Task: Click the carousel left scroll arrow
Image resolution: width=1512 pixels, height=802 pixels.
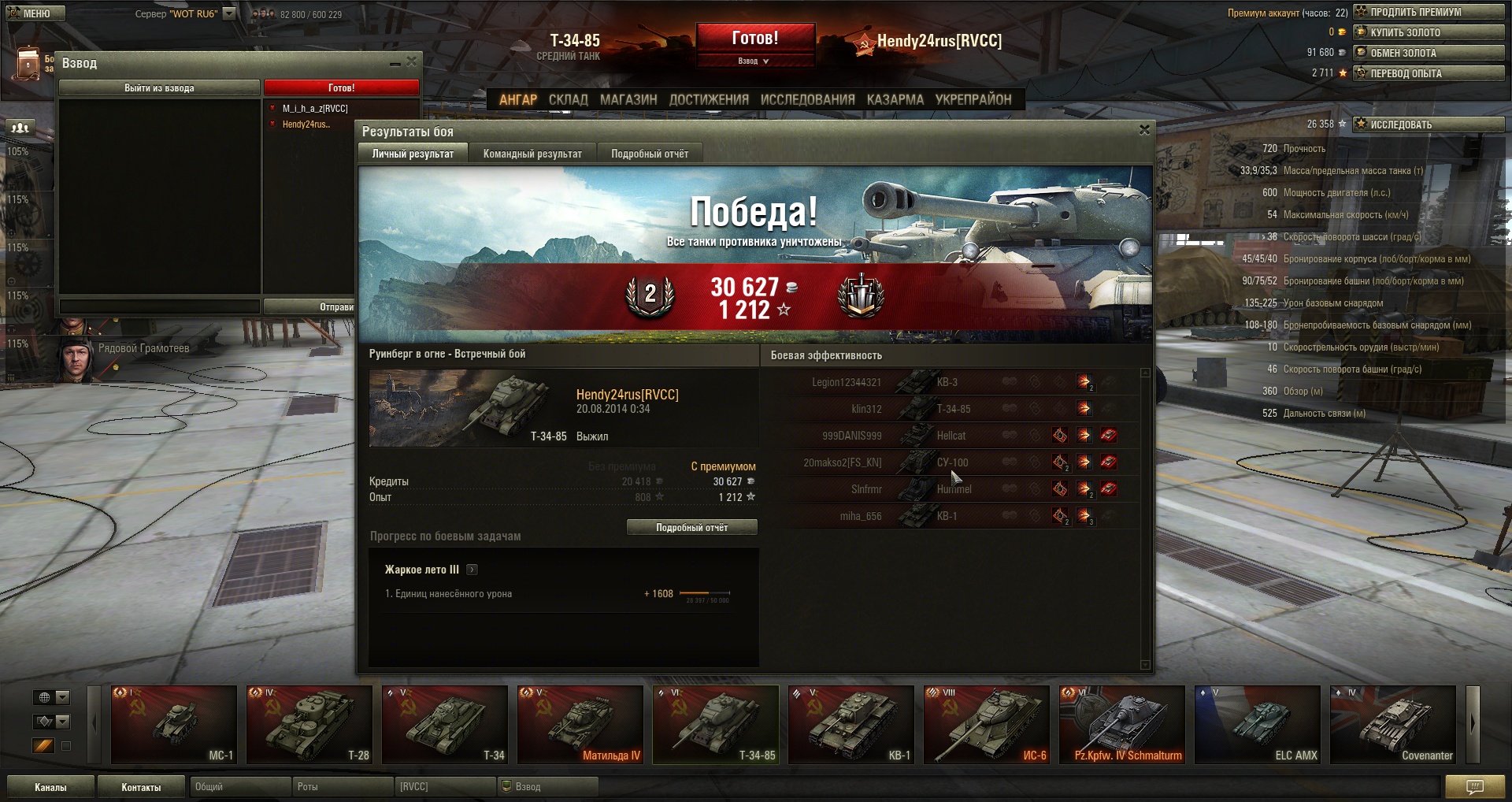Action: point(94,724)
